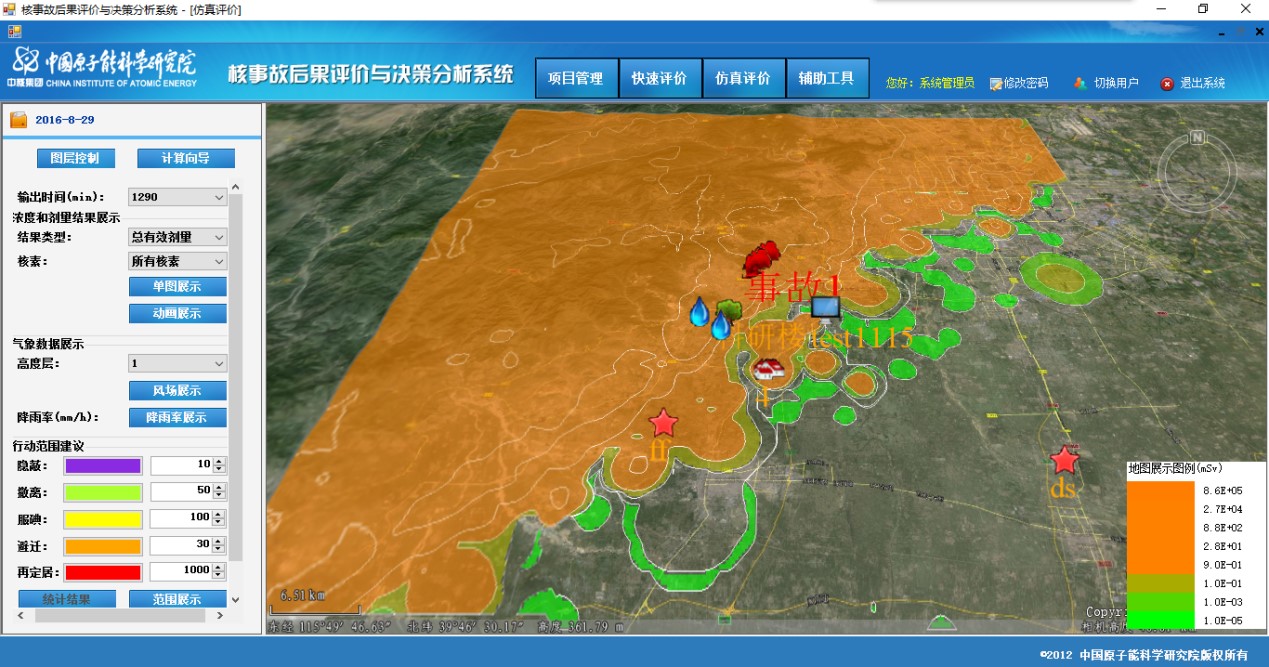Click the red accident marker 事故1

[x=761, y=258]
